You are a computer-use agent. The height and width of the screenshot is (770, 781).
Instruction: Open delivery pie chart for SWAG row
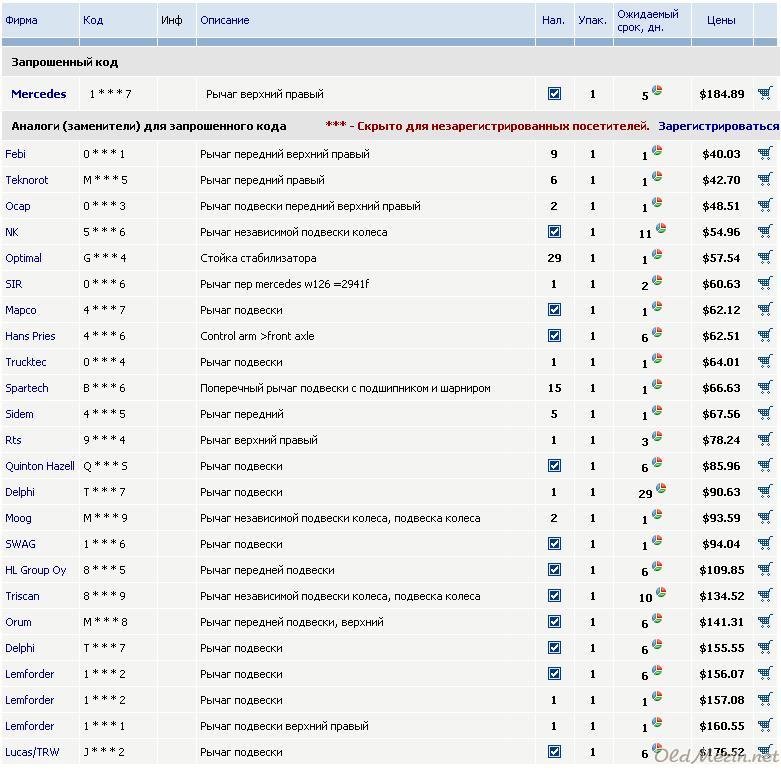657,540
